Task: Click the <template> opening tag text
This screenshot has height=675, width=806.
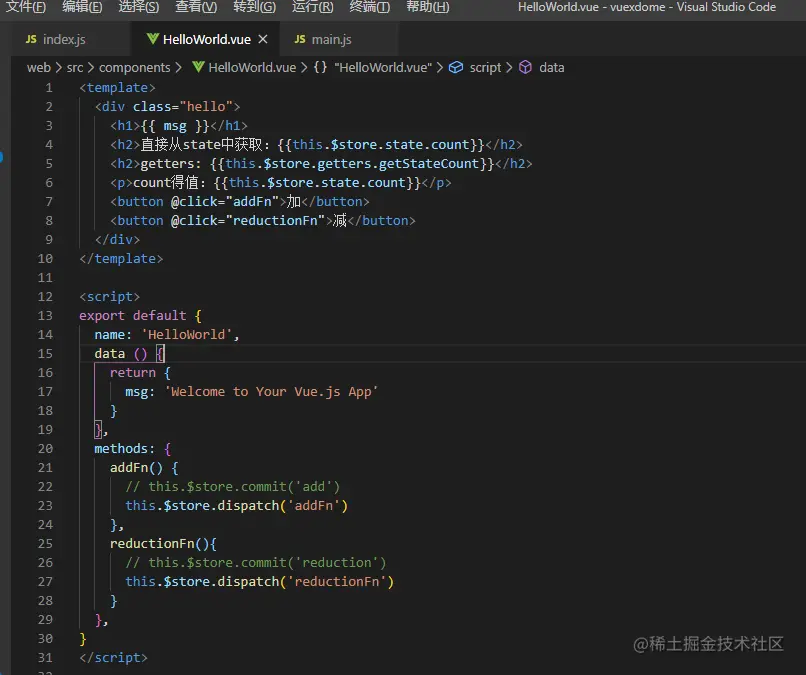Action: 117,88
